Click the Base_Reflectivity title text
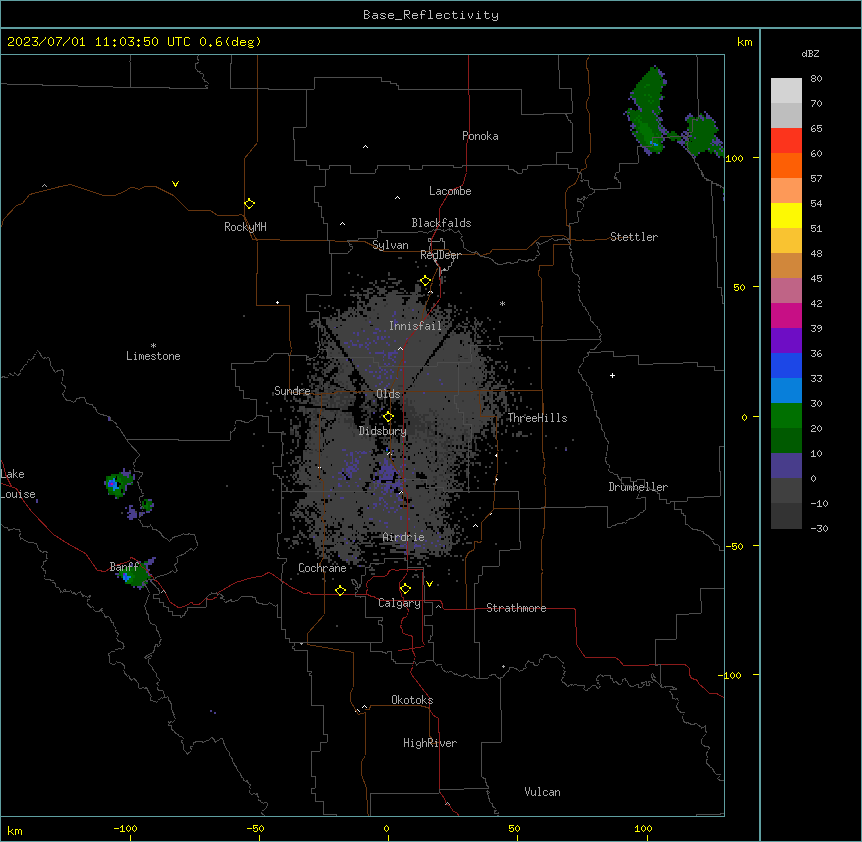This screenshot has height=842, width=862. (431, 15)
